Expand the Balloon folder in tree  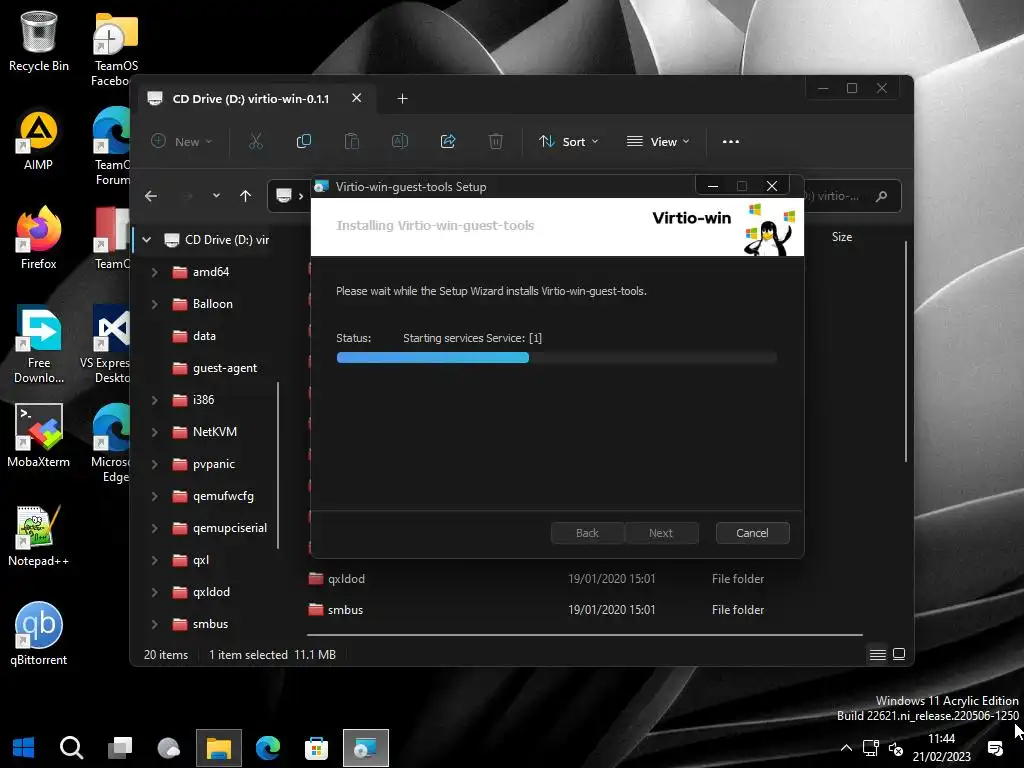pyautogui.click(x=155, y=304)
